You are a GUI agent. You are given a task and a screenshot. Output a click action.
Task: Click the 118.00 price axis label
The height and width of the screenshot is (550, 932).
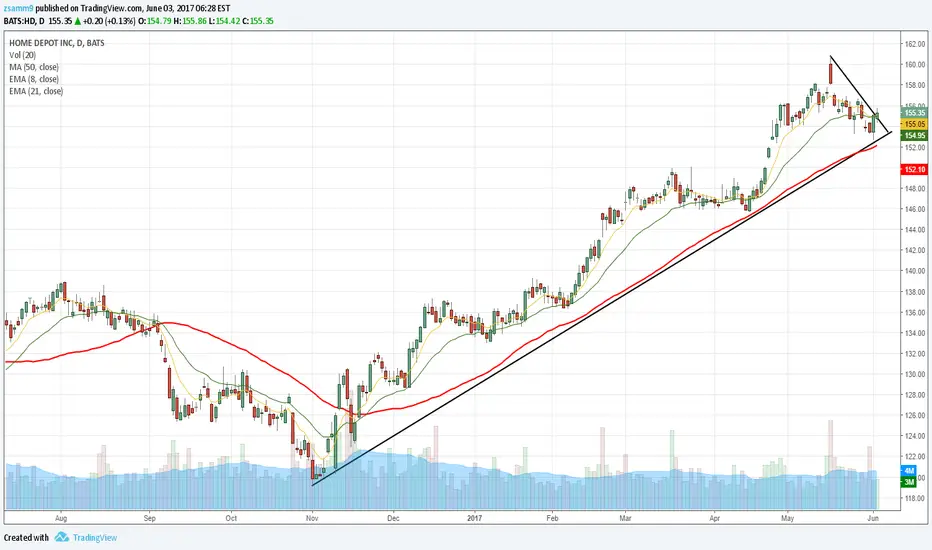(x=915, y=498)
